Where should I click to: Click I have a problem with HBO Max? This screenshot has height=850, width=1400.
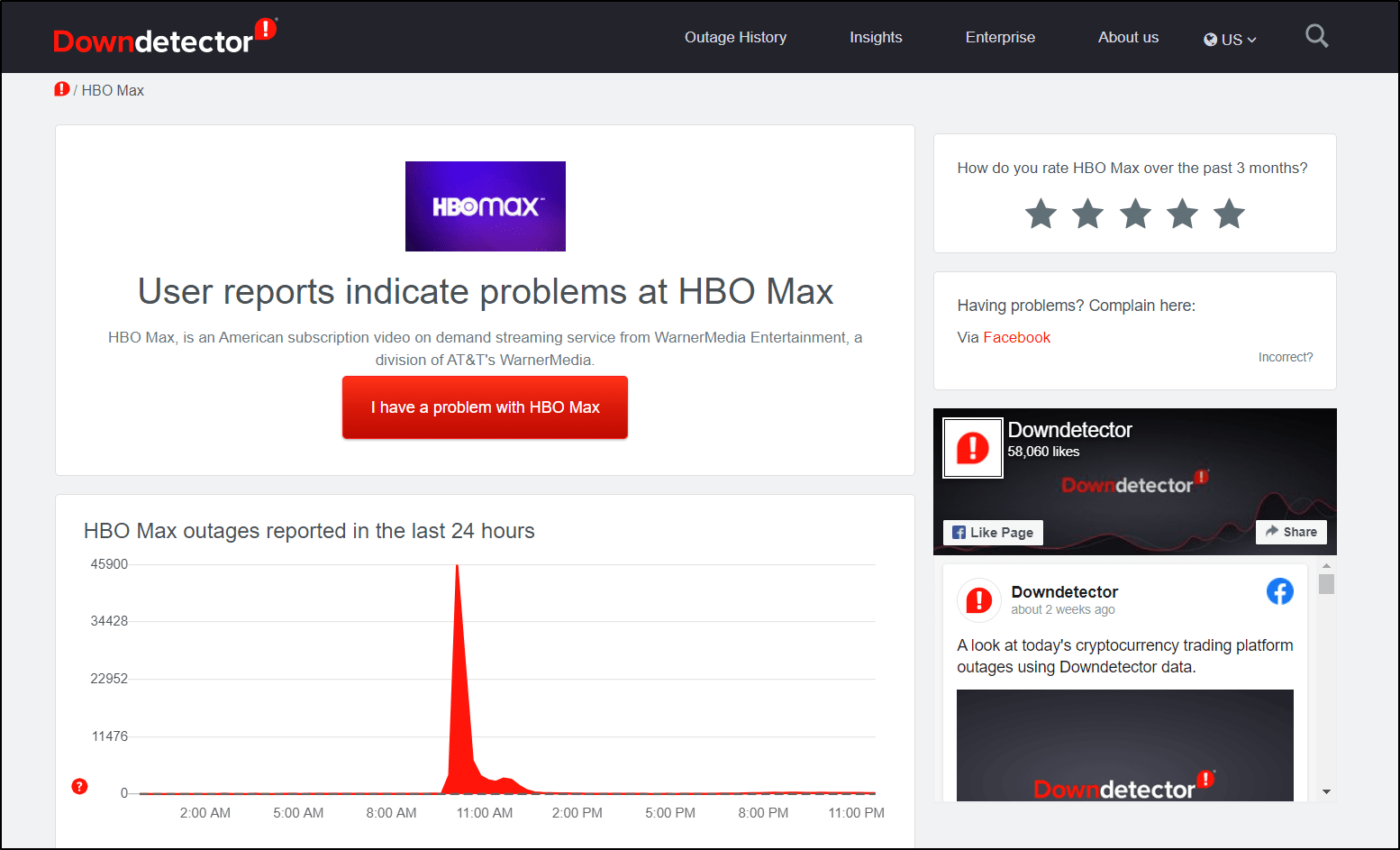pyautogui.click(x=485, y=407)
